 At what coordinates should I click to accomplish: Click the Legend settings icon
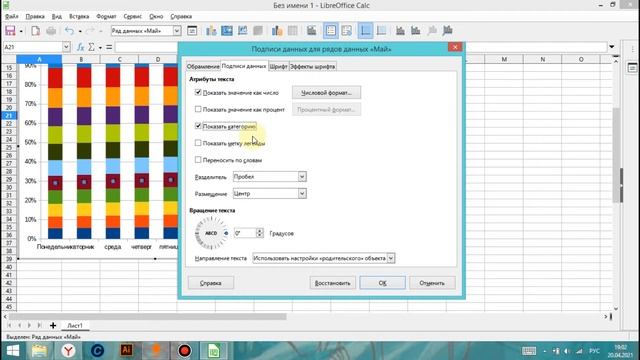point(347,31)
